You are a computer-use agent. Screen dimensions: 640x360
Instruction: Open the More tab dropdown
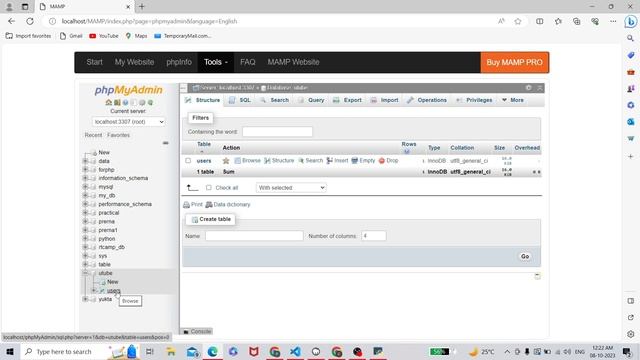click(x=513, y=100)
